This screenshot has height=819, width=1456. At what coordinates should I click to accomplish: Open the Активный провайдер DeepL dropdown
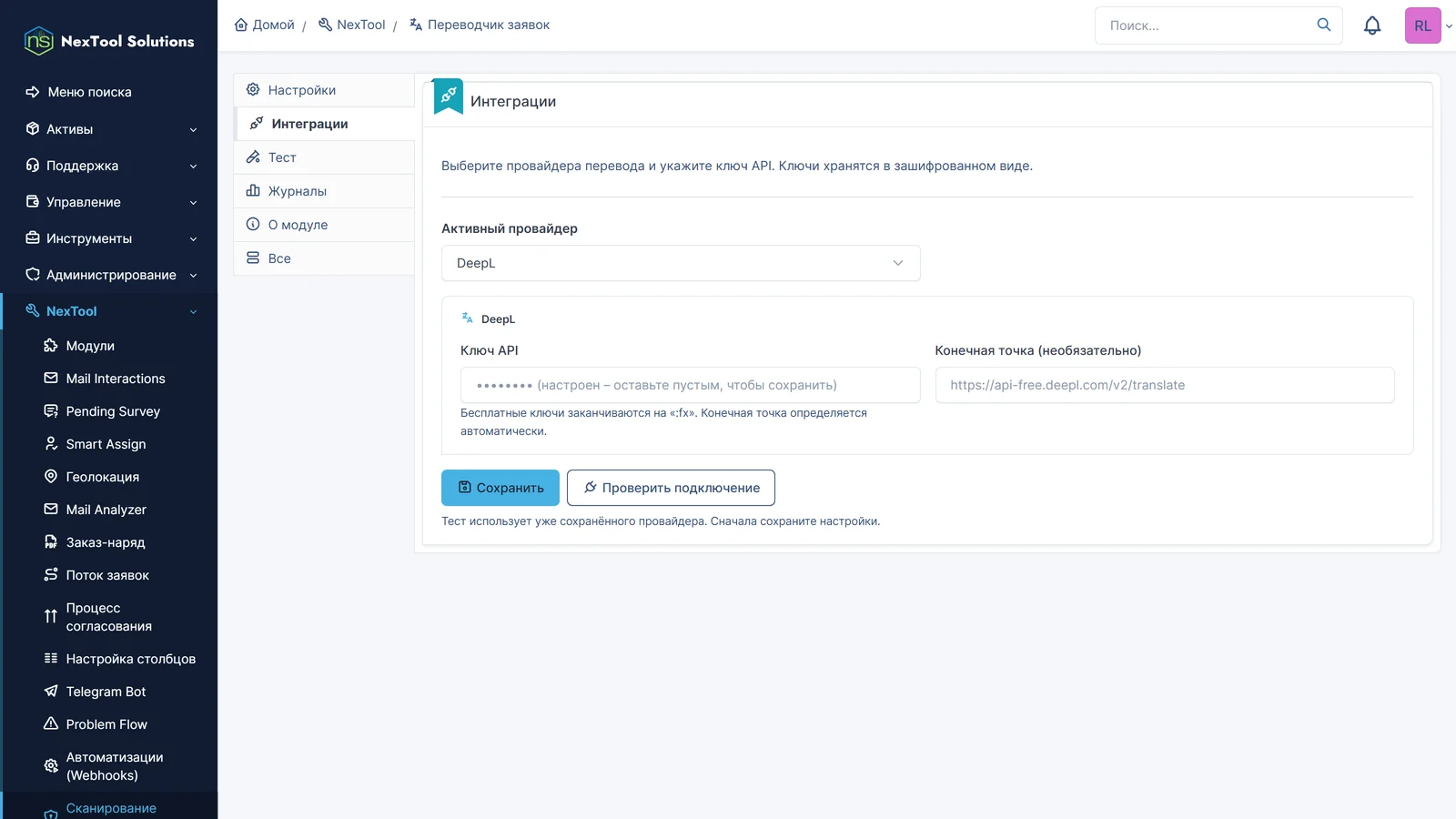[681, 263]
